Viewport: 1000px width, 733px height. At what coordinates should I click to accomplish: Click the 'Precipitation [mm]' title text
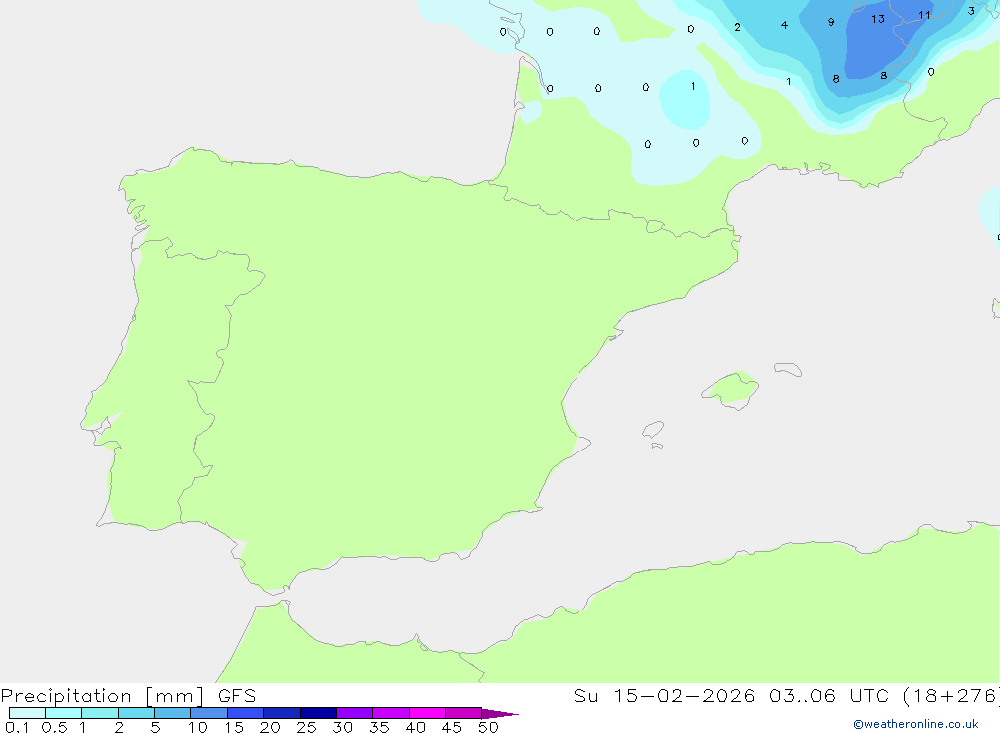tap(103, 696)
